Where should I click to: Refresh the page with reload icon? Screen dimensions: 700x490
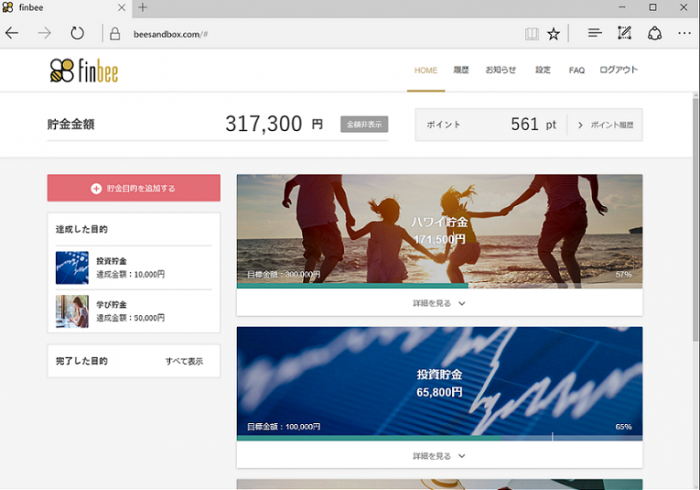77,33
